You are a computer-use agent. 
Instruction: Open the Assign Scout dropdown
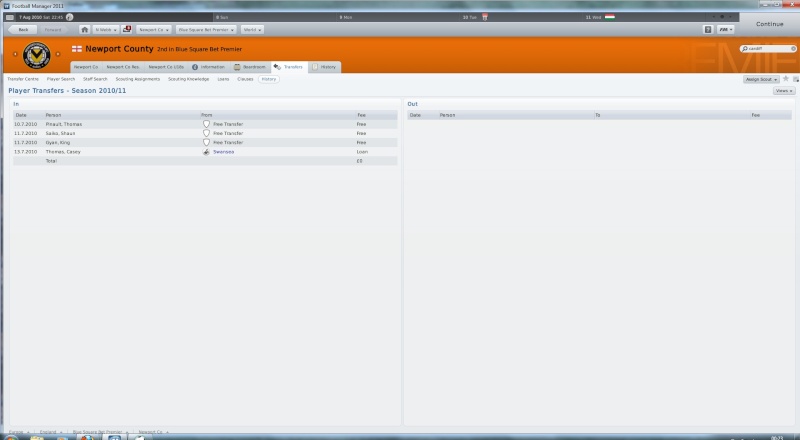(761, 79)
